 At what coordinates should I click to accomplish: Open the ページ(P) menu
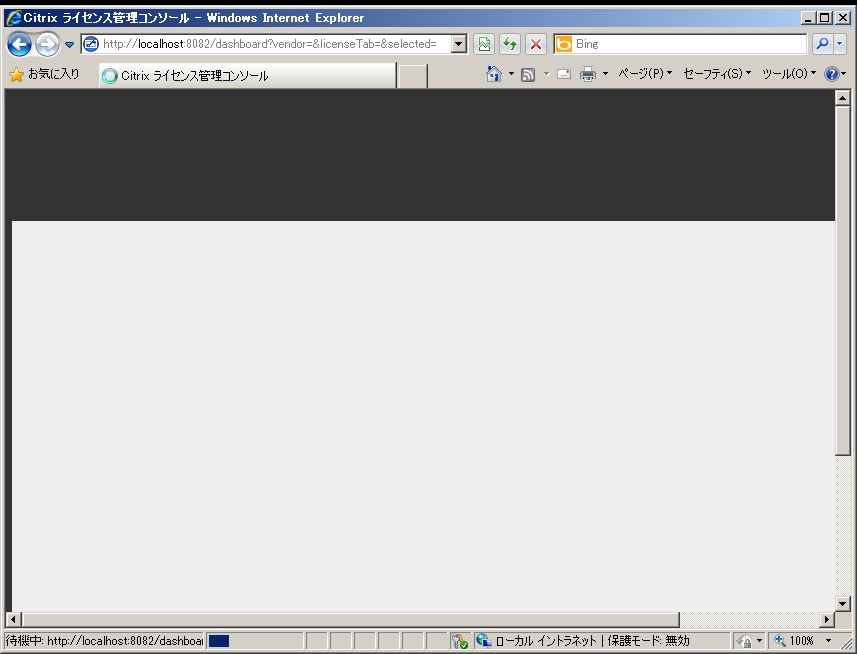point(645,75)
